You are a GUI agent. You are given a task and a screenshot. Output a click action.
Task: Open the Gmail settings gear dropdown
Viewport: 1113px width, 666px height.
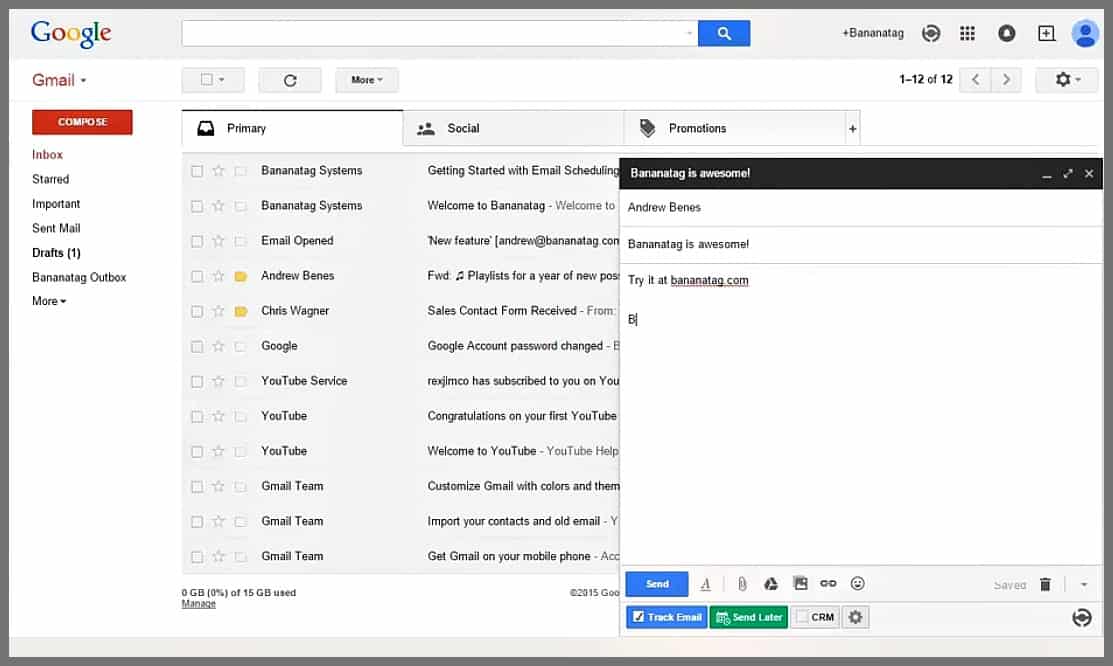[1067, 80]
